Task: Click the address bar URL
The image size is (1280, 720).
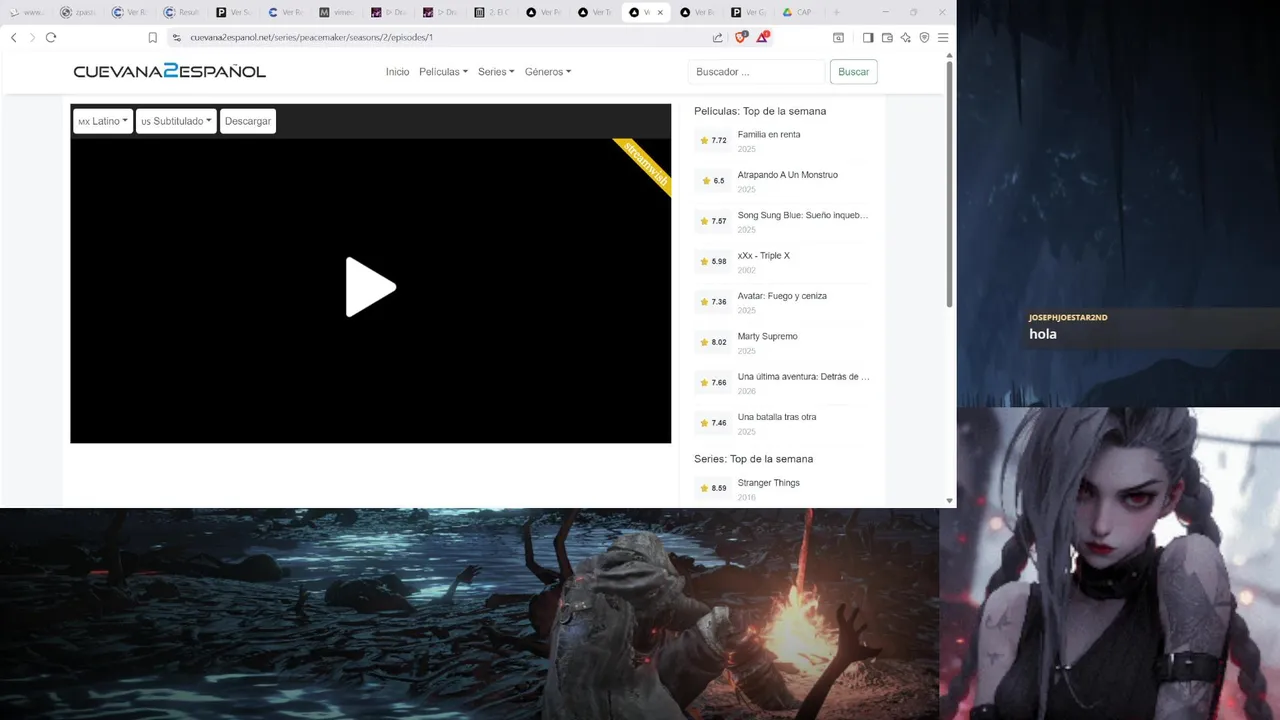Action: 311,38
